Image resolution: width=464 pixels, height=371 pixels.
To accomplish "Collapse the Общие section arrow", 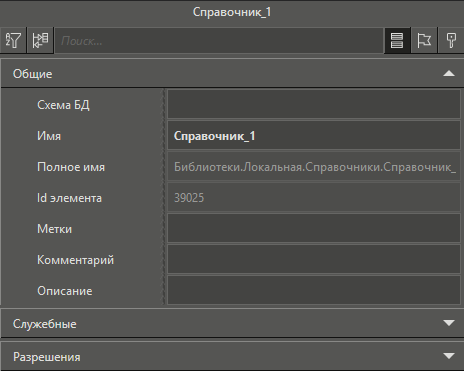I will (449, 73).
